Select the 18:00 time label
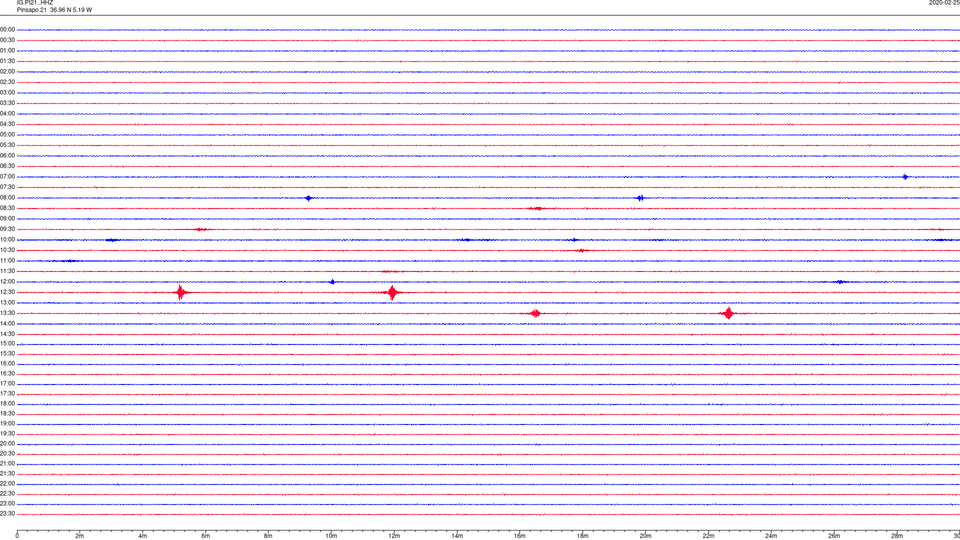Screen dimensions: 960x540 pyautogui.click(x=7, y=403)
